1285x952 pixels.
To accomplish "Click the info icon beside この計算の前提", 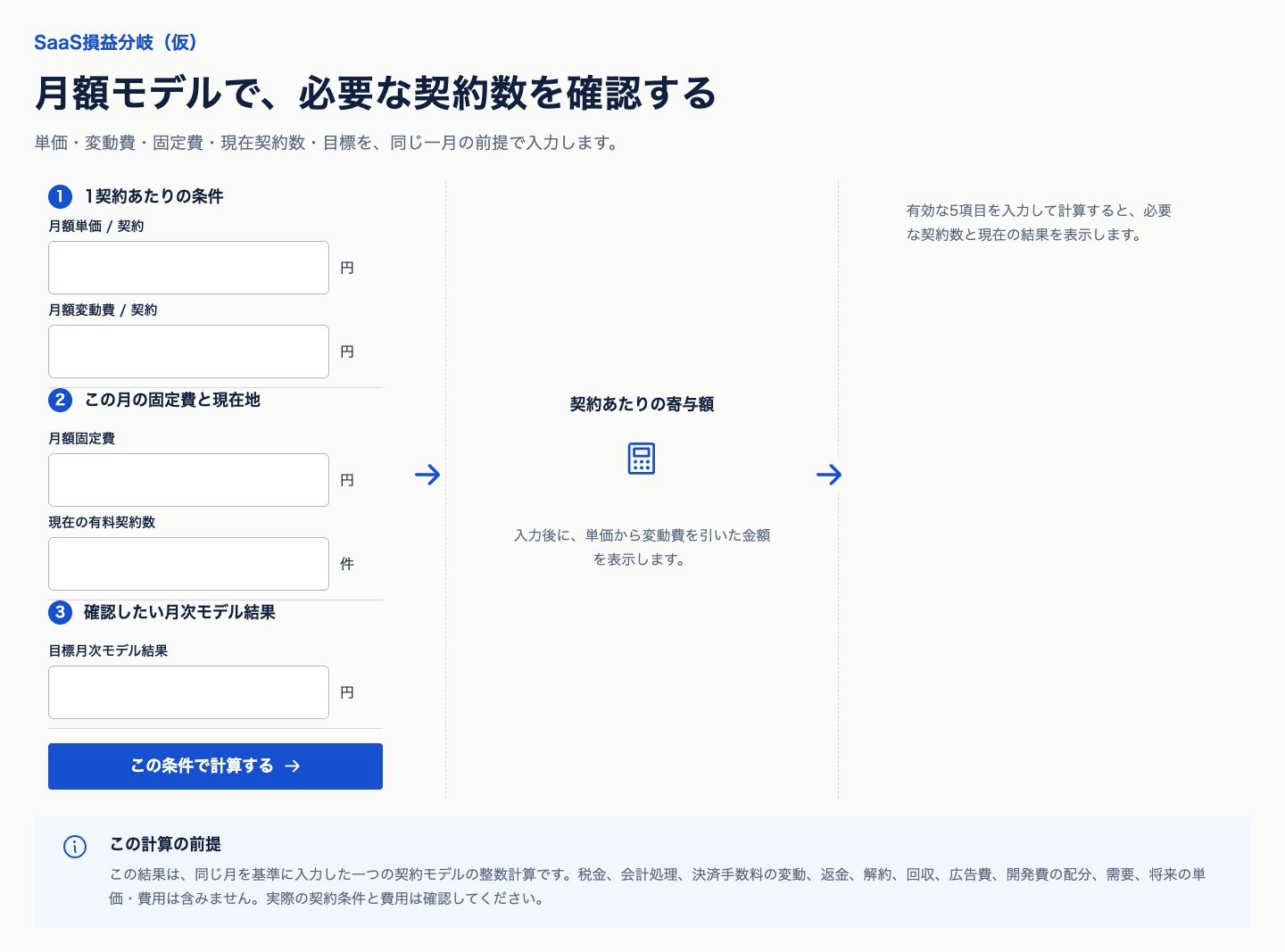I will pos(75,847).
